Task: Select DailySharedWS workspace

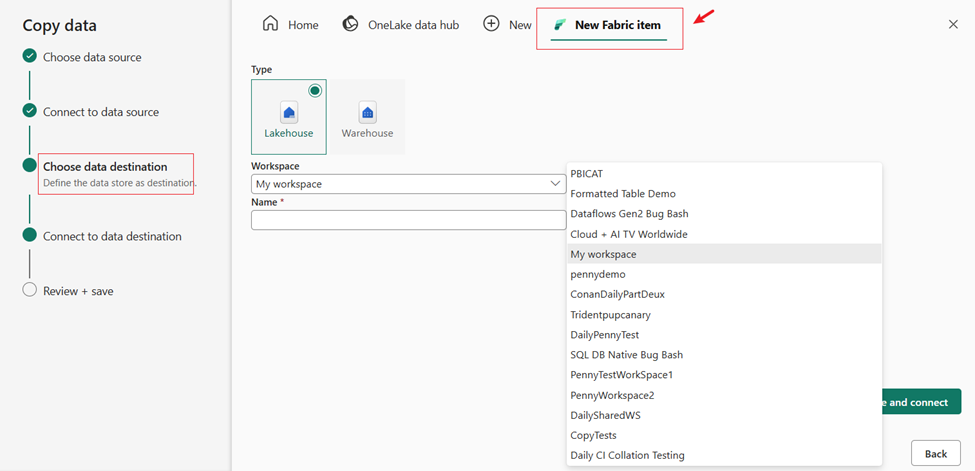Action: (724, 415)
